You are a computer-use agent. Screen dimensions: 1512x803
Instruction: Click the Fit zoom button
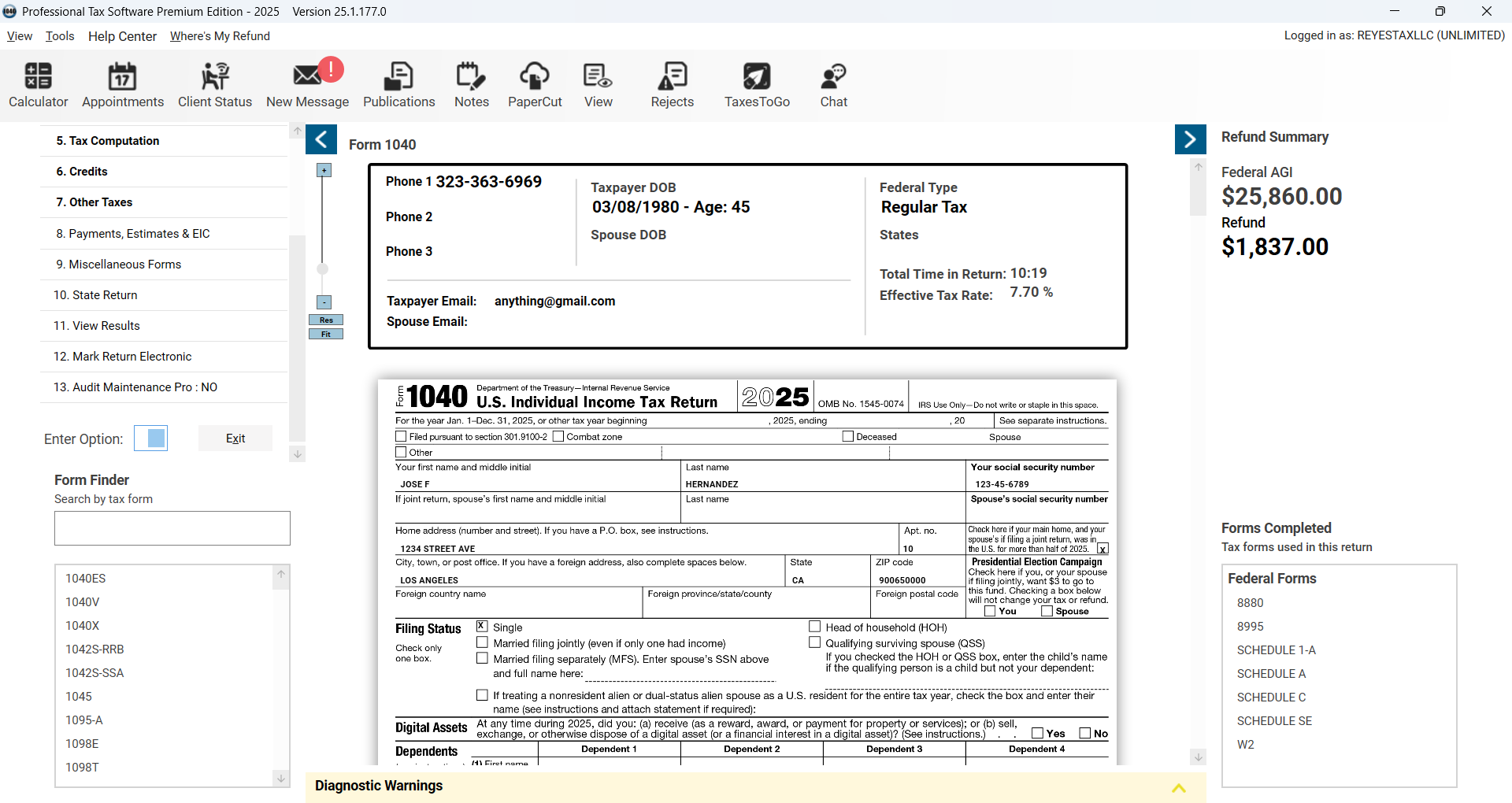pos(326,335)
